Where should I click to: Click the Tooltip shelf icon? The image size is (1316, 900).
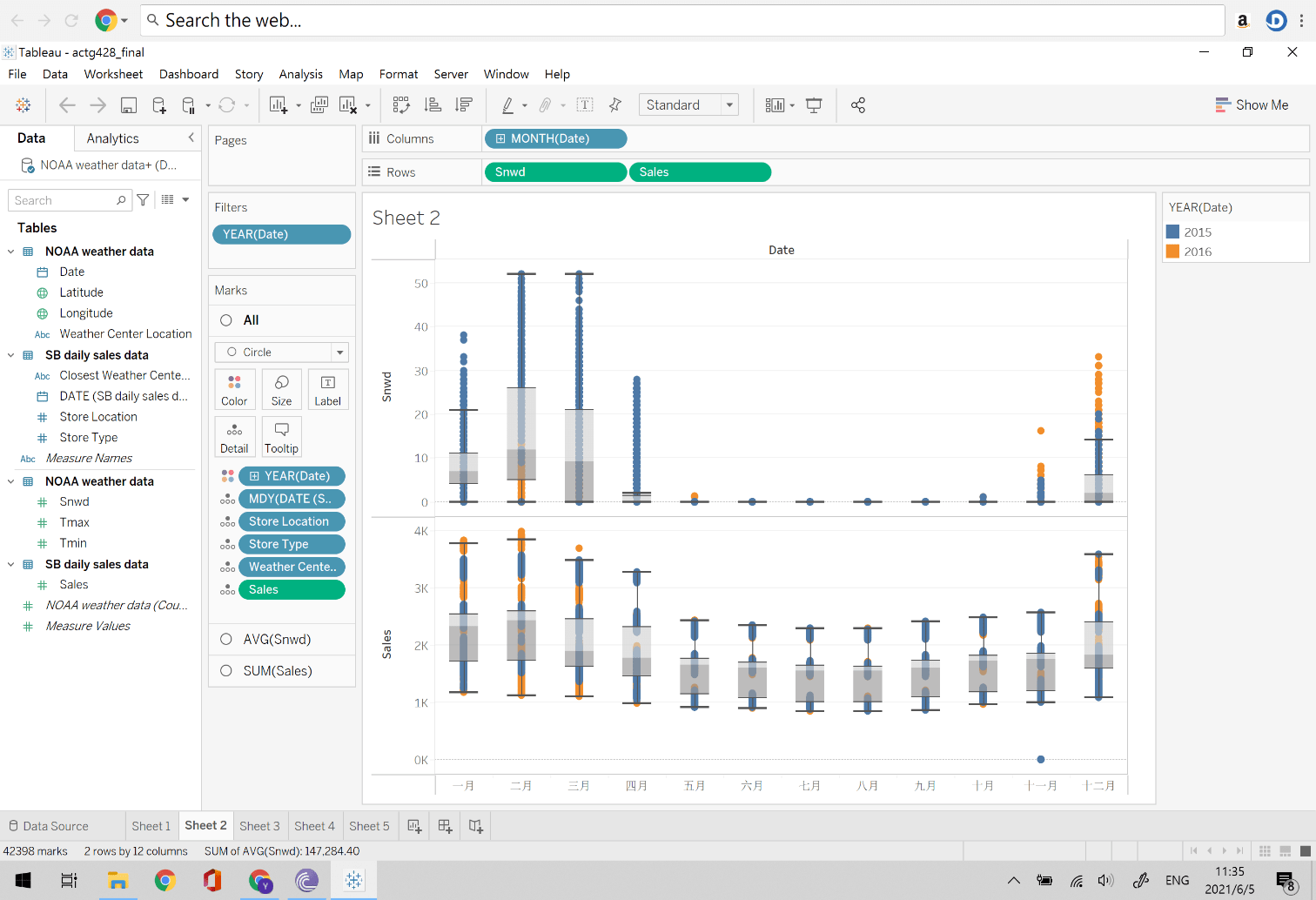281,436
